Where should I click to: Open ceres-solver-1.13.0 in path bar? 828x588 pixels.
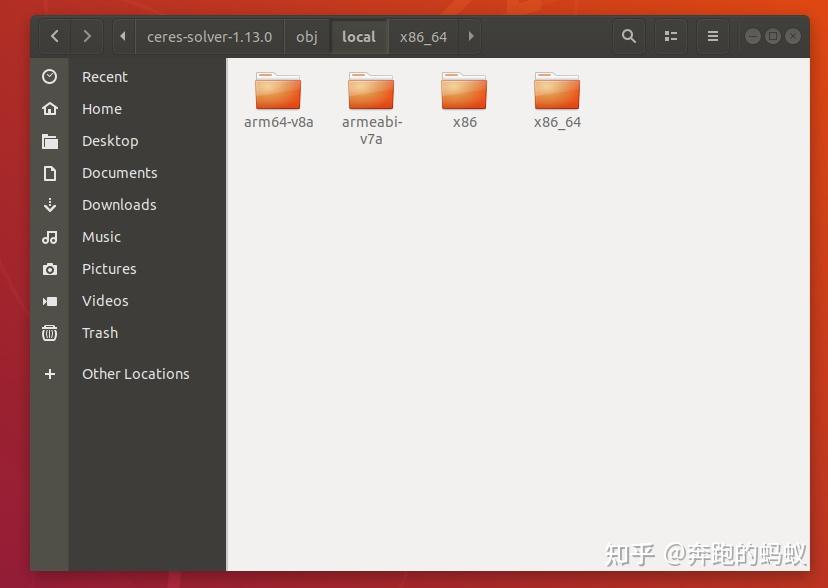coord(210,36)
